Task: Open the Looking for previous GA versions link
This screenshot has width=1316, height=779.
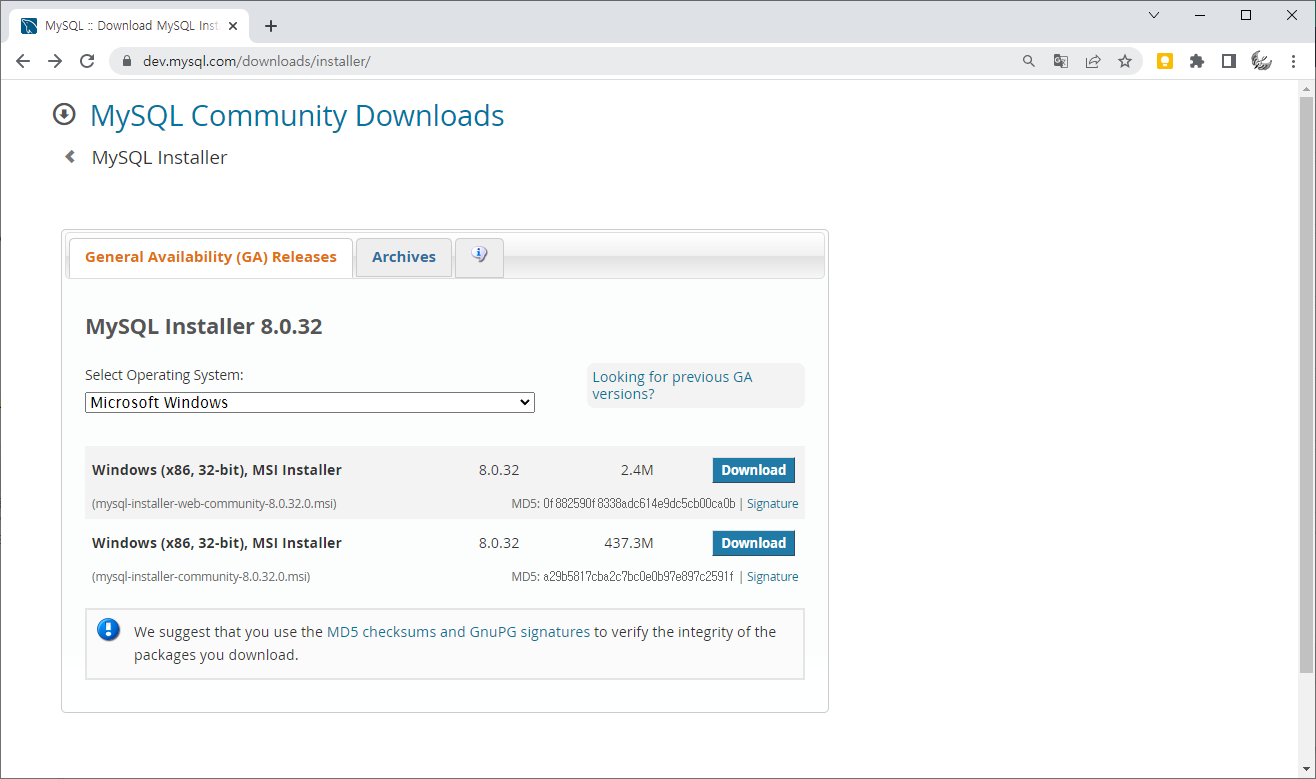Action: [672, 385]
